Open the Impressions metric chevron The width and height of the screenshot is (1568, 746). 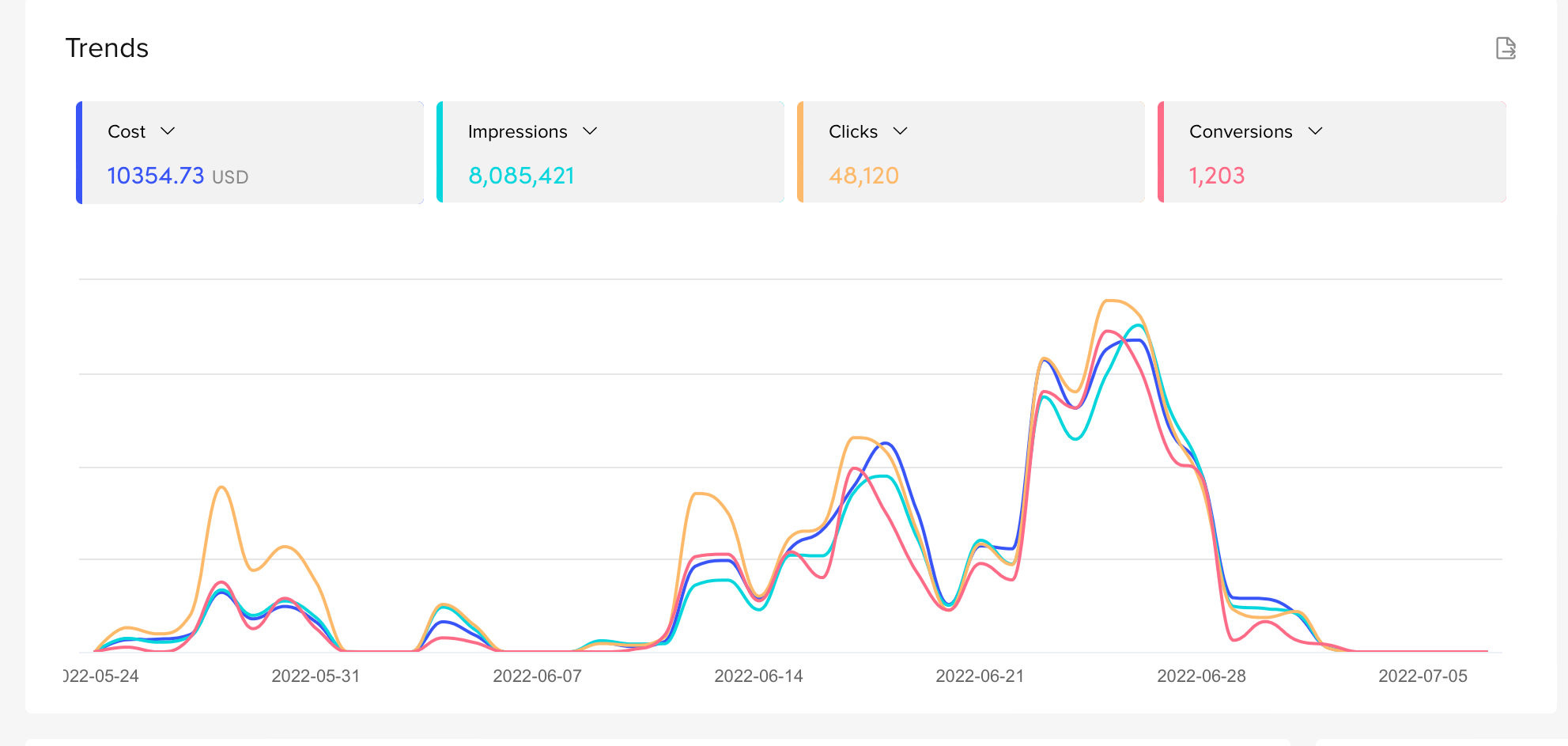[x=590, y=131]
